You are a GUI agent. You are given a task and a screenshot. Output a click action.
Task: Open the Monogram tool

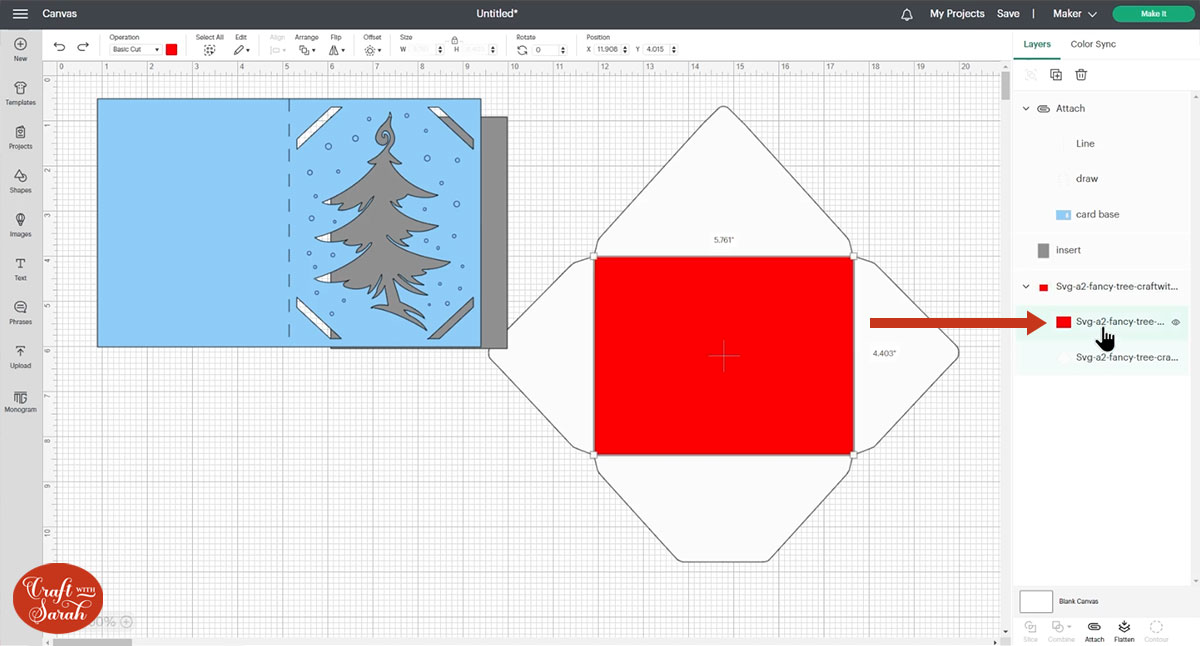click(x=20, y=400)
